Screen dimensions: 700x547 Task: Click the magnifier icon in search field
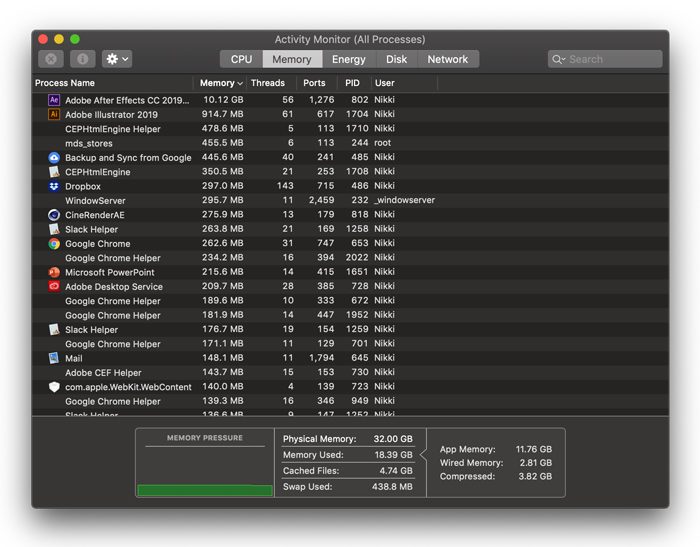558,59
